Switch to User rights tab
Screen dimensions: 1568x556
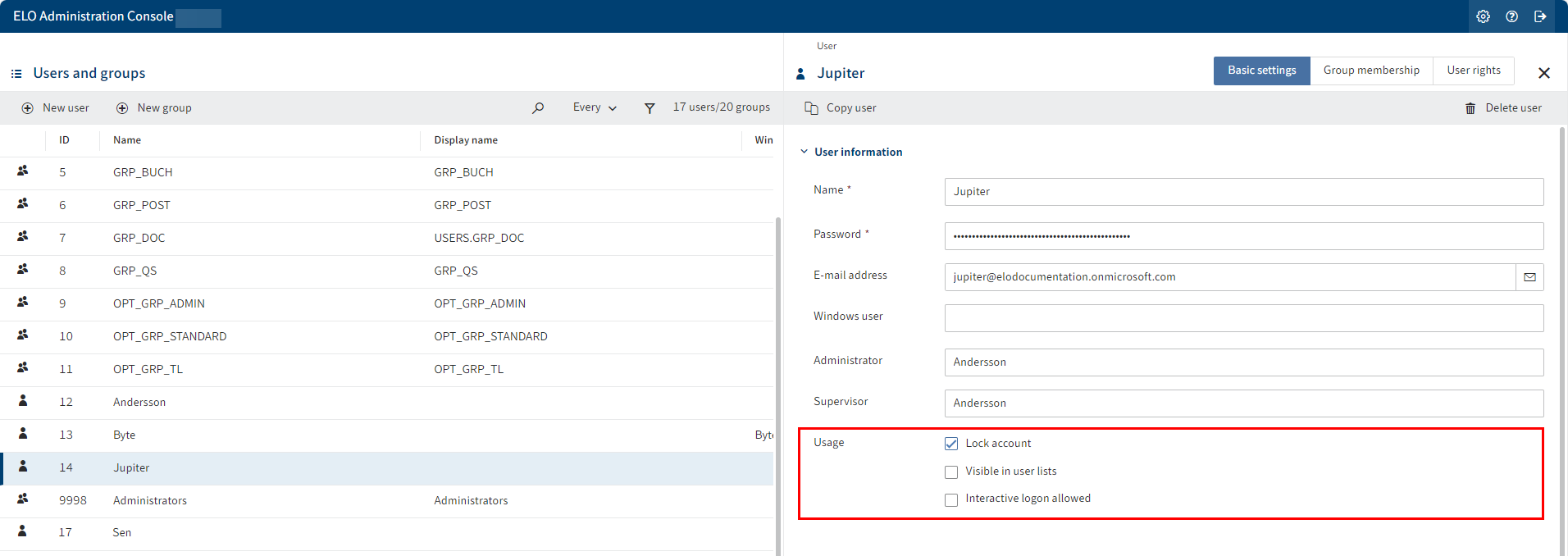tap(1474, 71)
